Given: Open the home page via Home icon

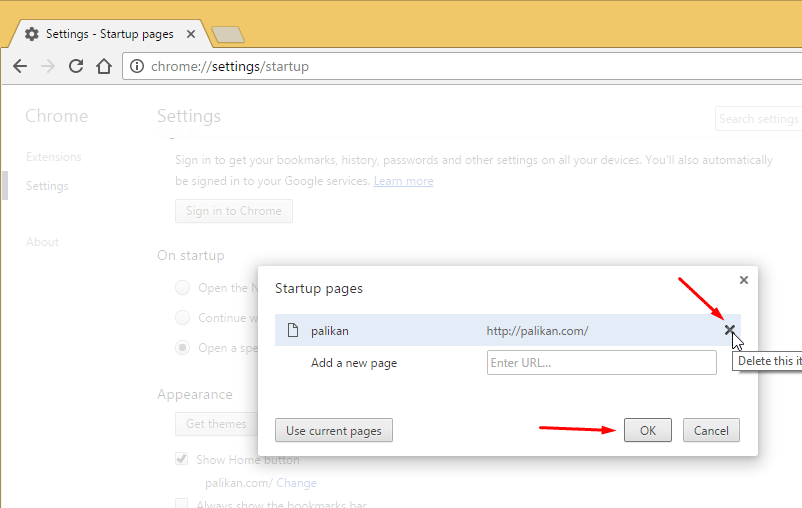Looking at the screenshot, I should click(x=104, y=66).
